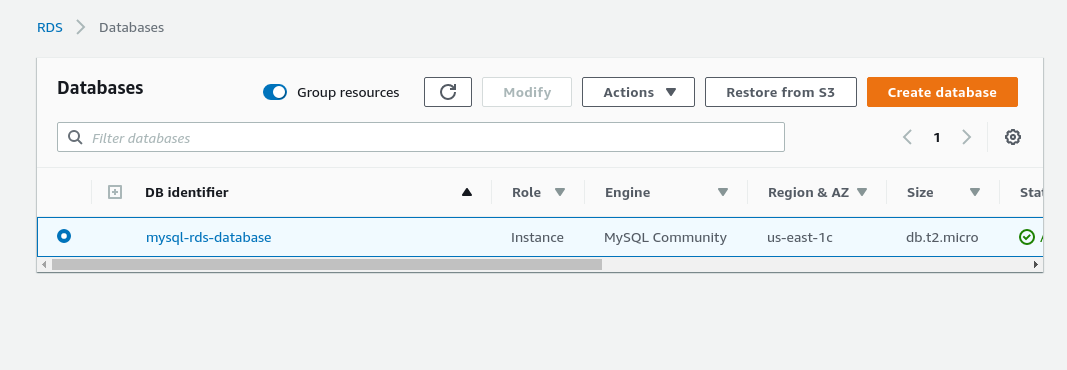
Task: Sort by the Engine column arrow
Action: 723,192
